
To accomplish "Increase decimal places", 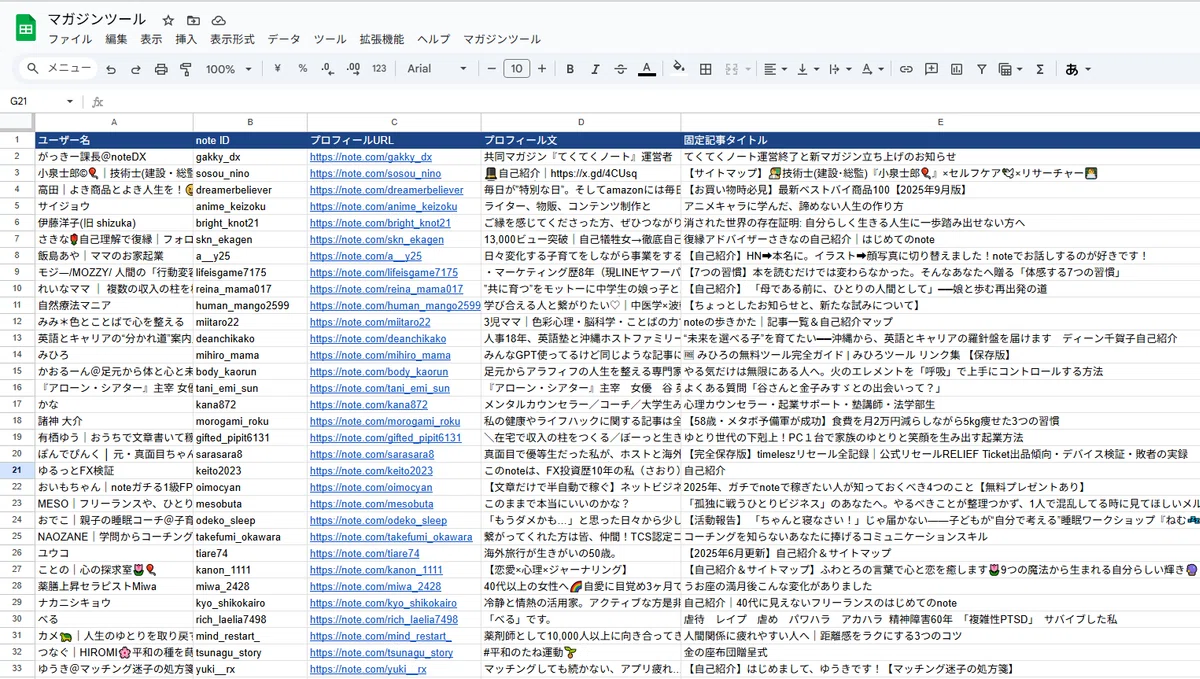I will [x=353, y=69].
